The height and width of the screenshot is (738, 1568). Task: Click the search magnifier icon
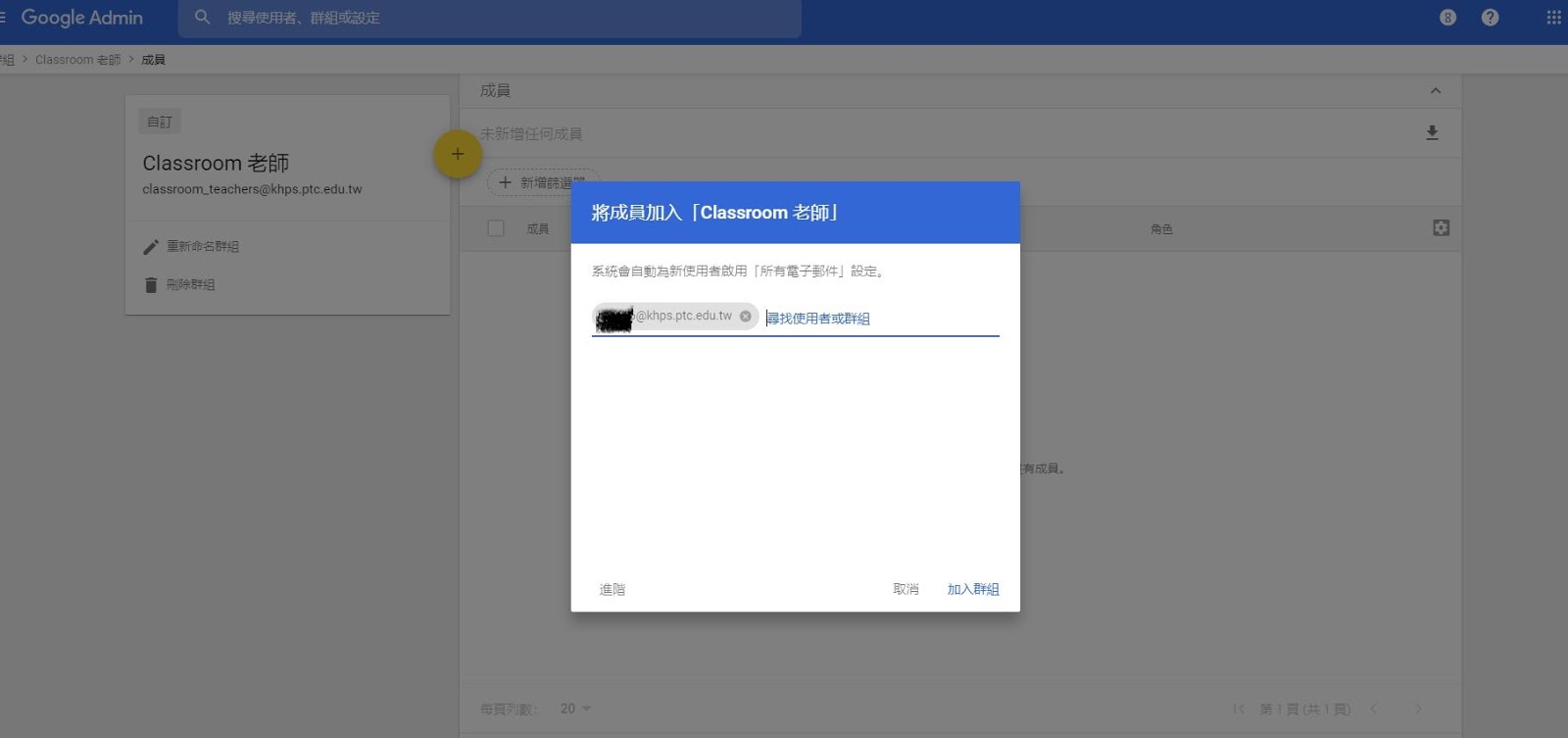[202, 17]
